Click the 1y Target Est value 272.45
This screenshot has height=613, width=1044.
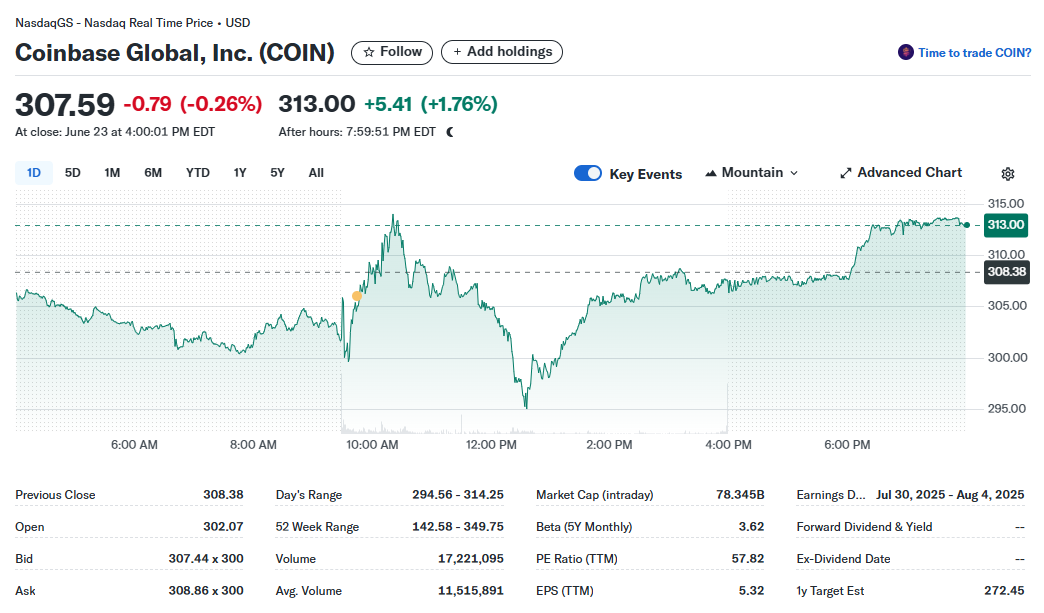click(1004, 590)
